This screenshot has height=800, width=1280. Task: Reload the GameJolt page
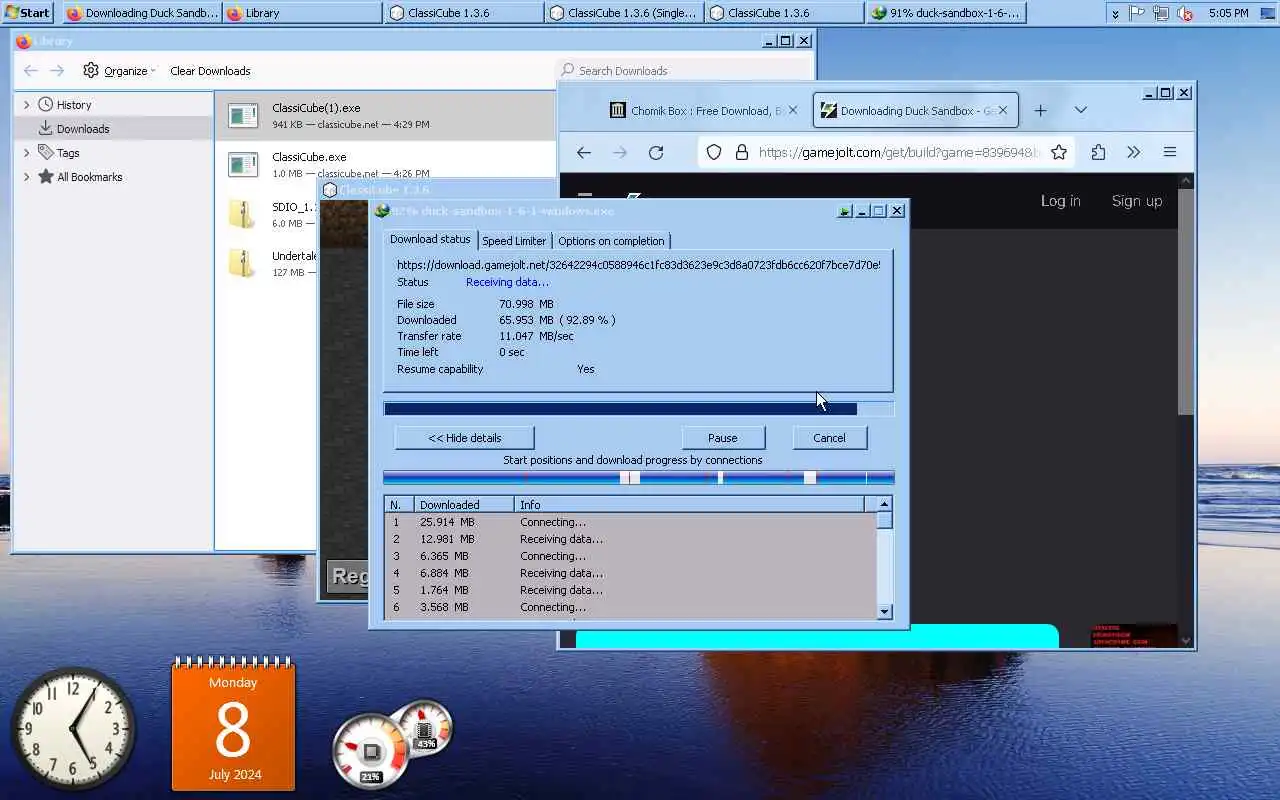pos(656,152)
